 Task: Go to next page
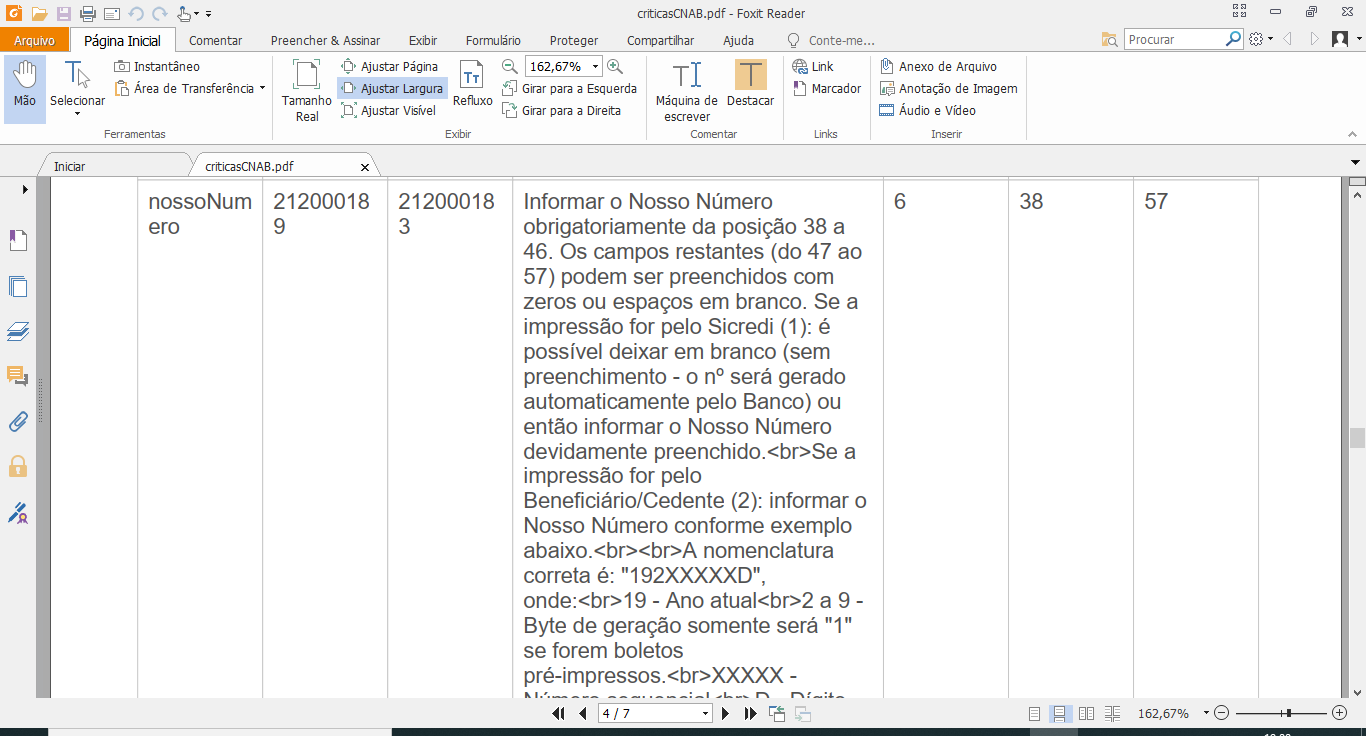coord(727,713)
